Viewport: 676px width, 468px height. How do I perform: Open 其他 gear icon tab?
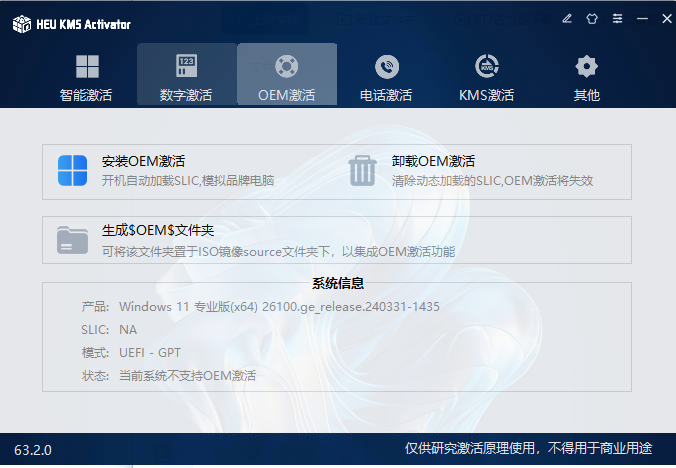click(x=587, y=74)
